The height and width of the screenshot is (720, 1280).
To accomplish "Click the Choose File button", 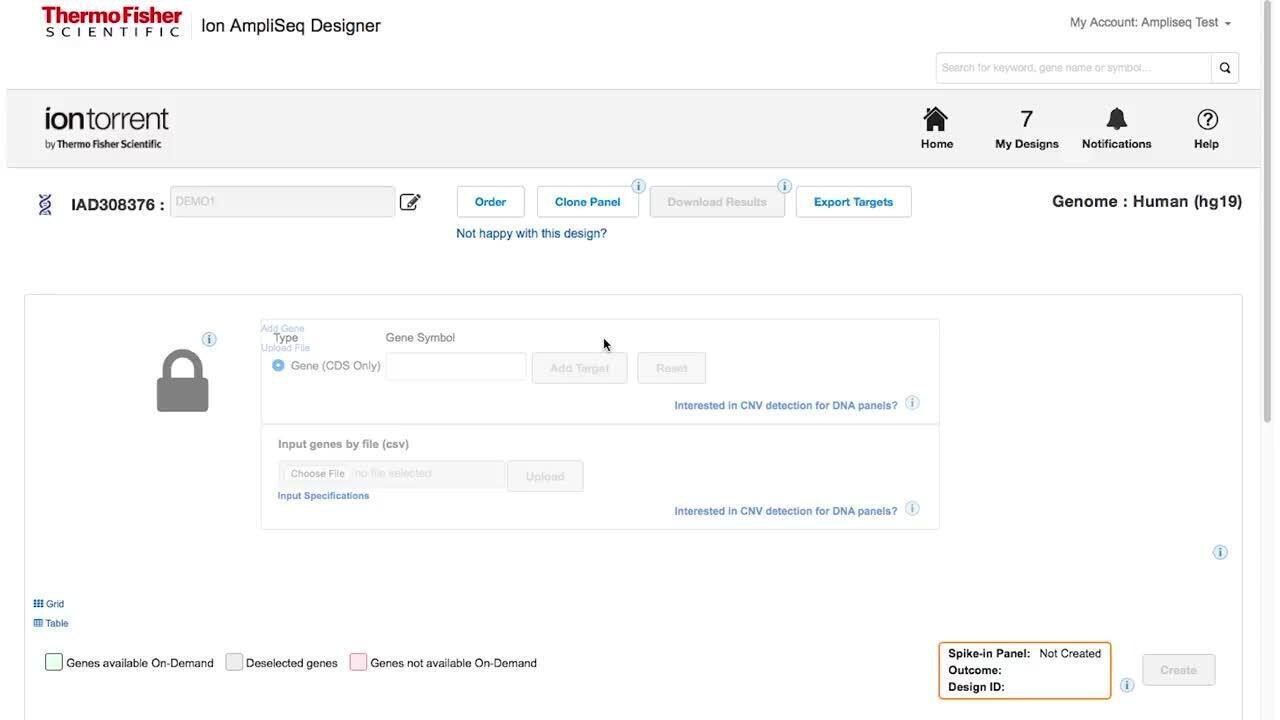I will tap(317, 474).
